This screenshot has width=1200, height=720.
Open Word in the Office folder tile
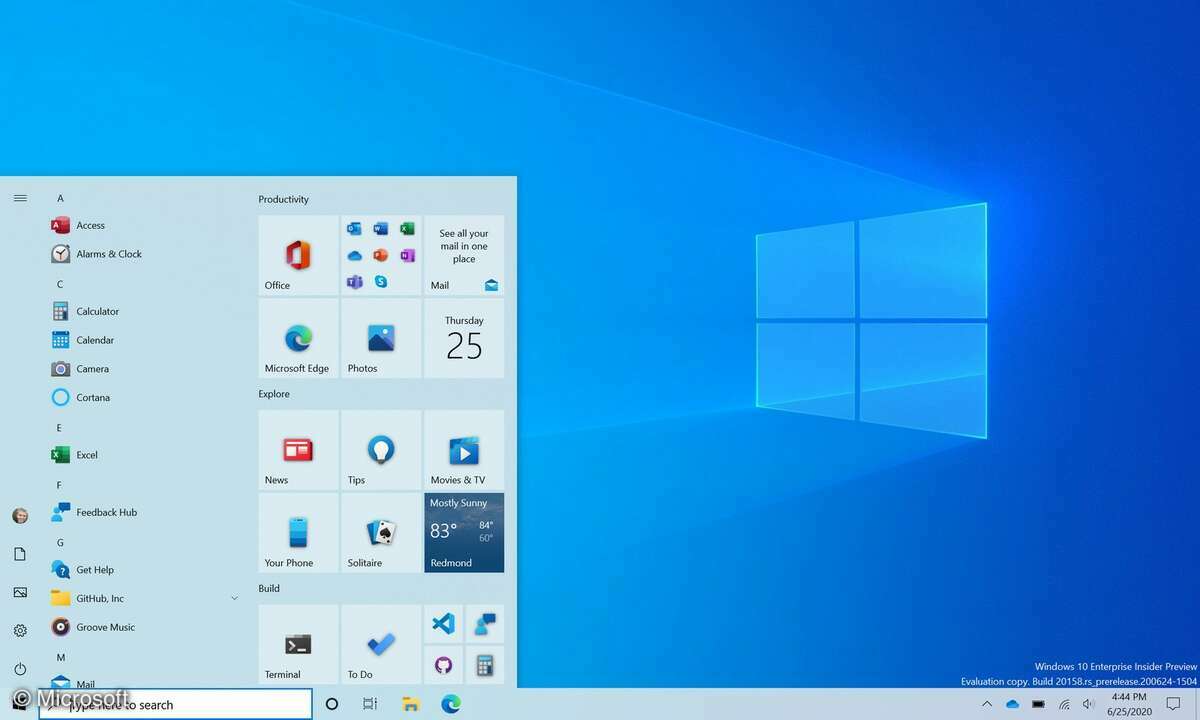381,229
